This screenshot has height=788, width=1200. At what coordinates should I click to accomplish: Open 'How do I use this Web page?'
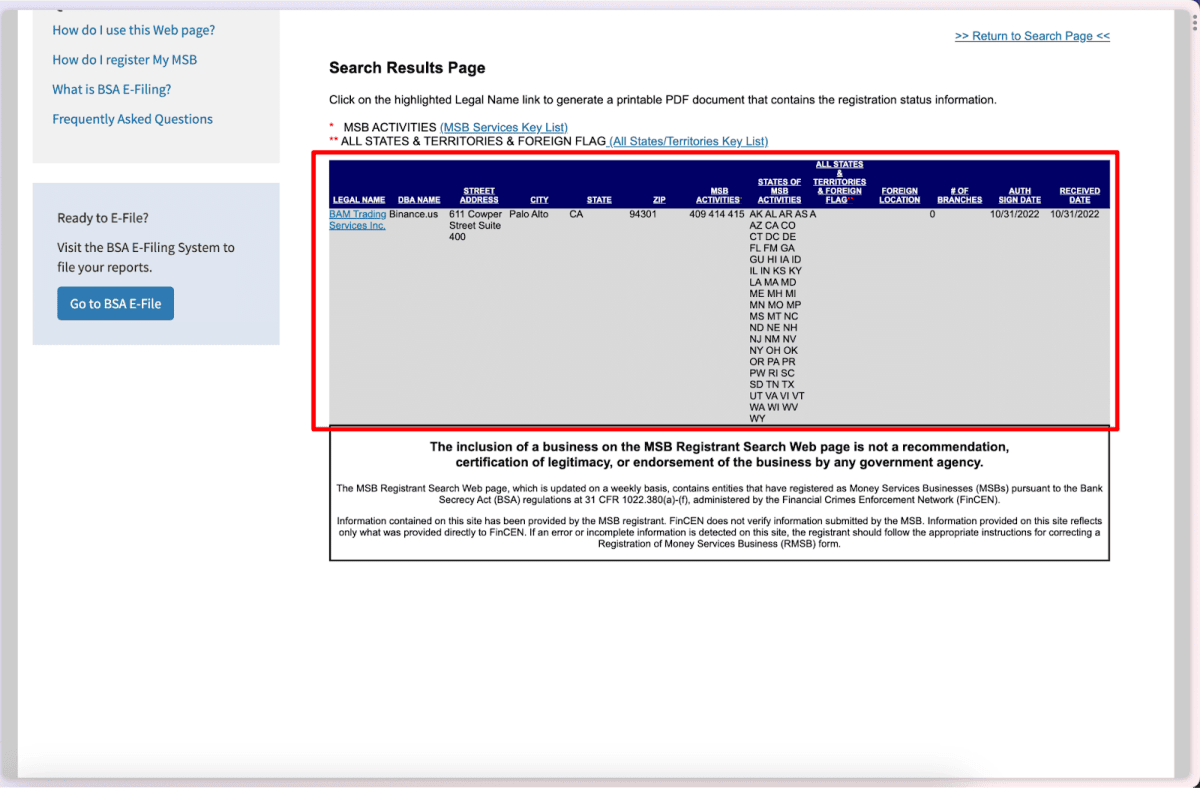(133, 30)
